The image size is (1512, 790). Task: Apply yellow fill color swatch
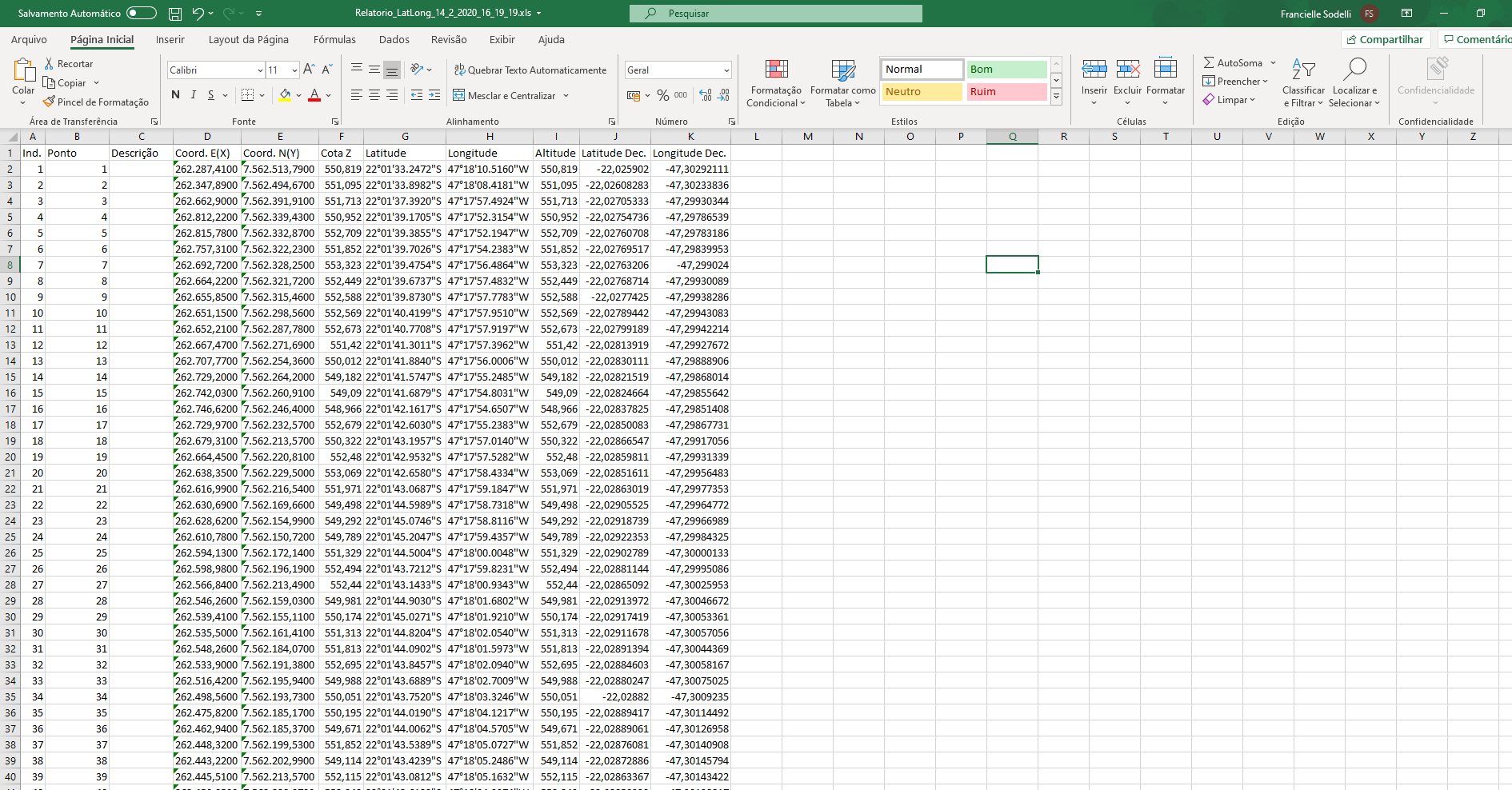(285, 95)
